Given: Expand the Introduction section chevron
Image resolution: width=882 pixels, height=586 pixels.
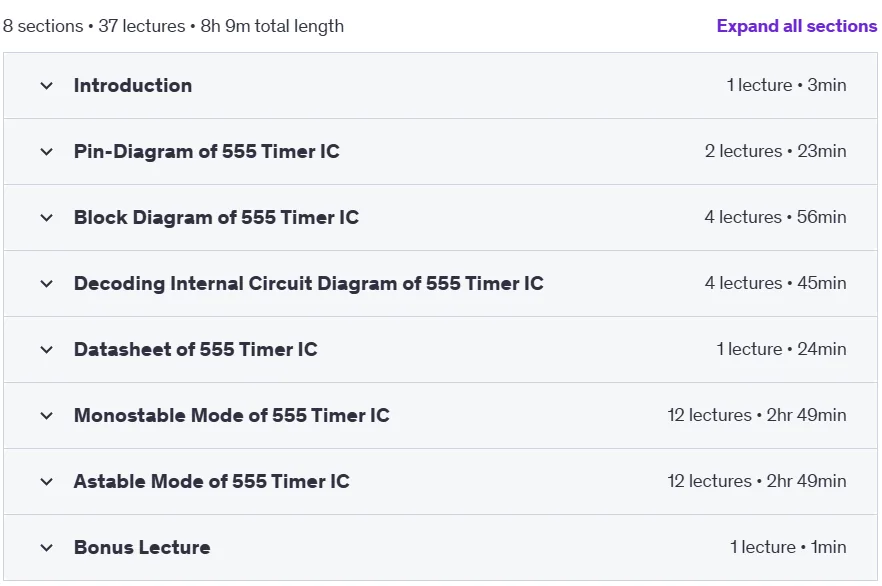Looking at the screenshot, I should (x=47, y=86).
